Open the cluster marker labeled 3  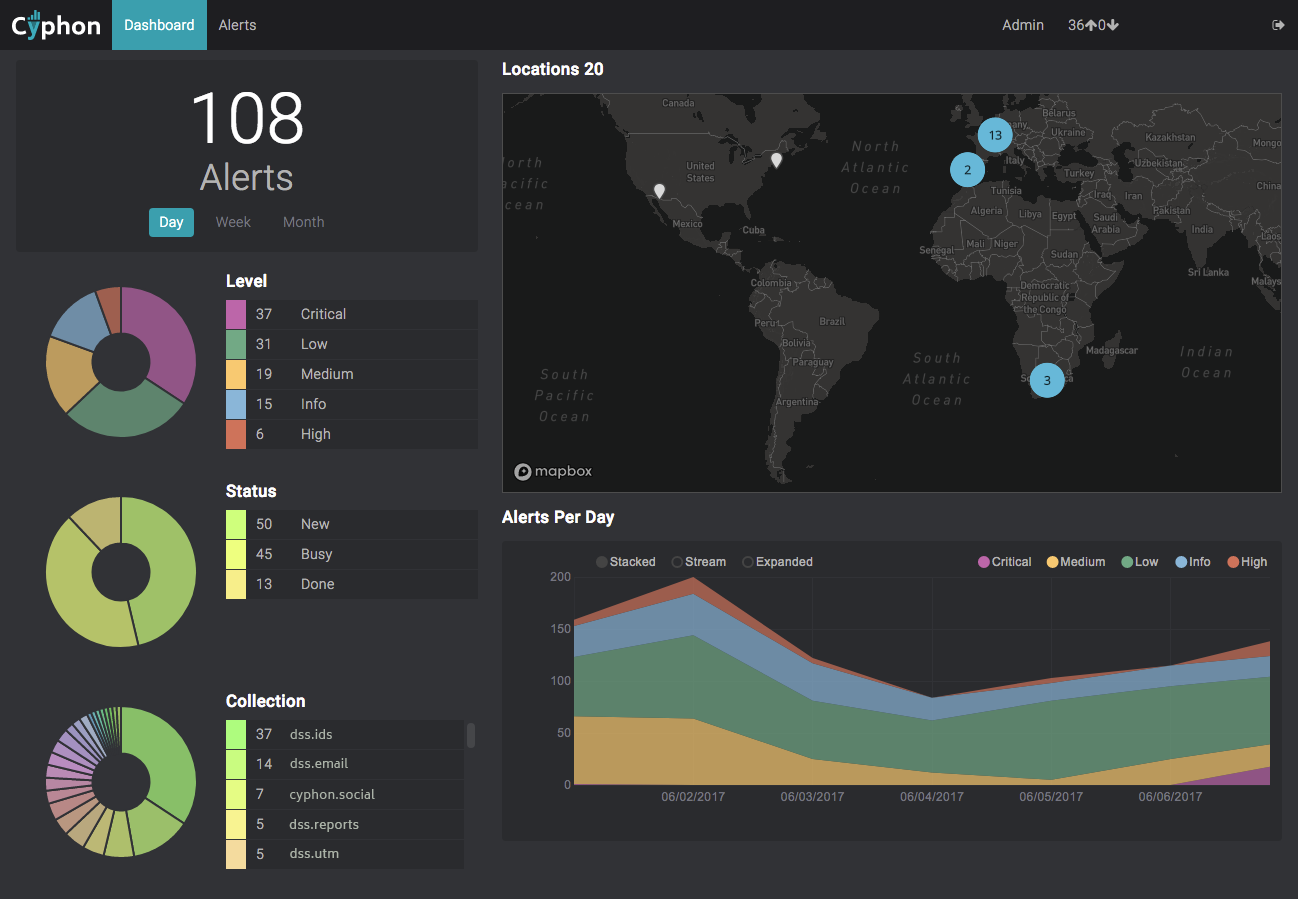tap(1047, 380)
